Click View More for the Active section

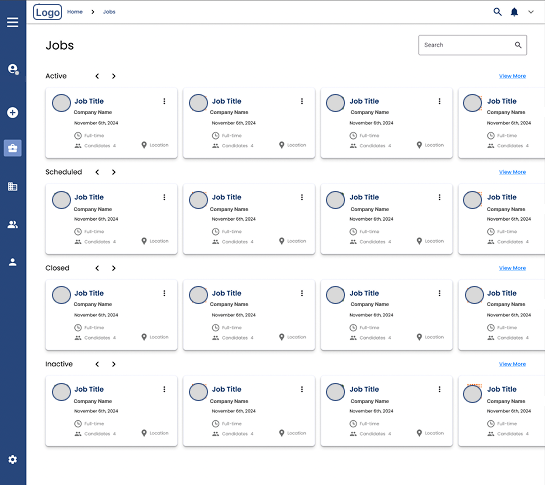(512, 76)
